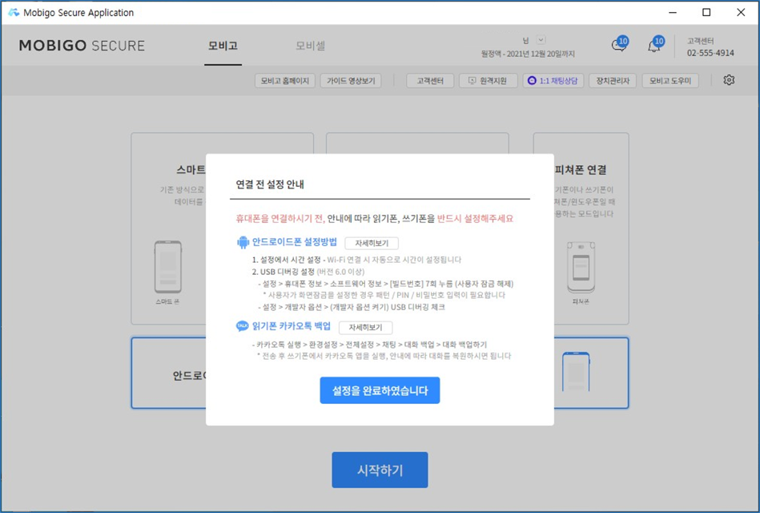The image size is (760, 513).
Task: Click the 연결 전 설정 안내 dialog title
Action: [x=270, y=184]
